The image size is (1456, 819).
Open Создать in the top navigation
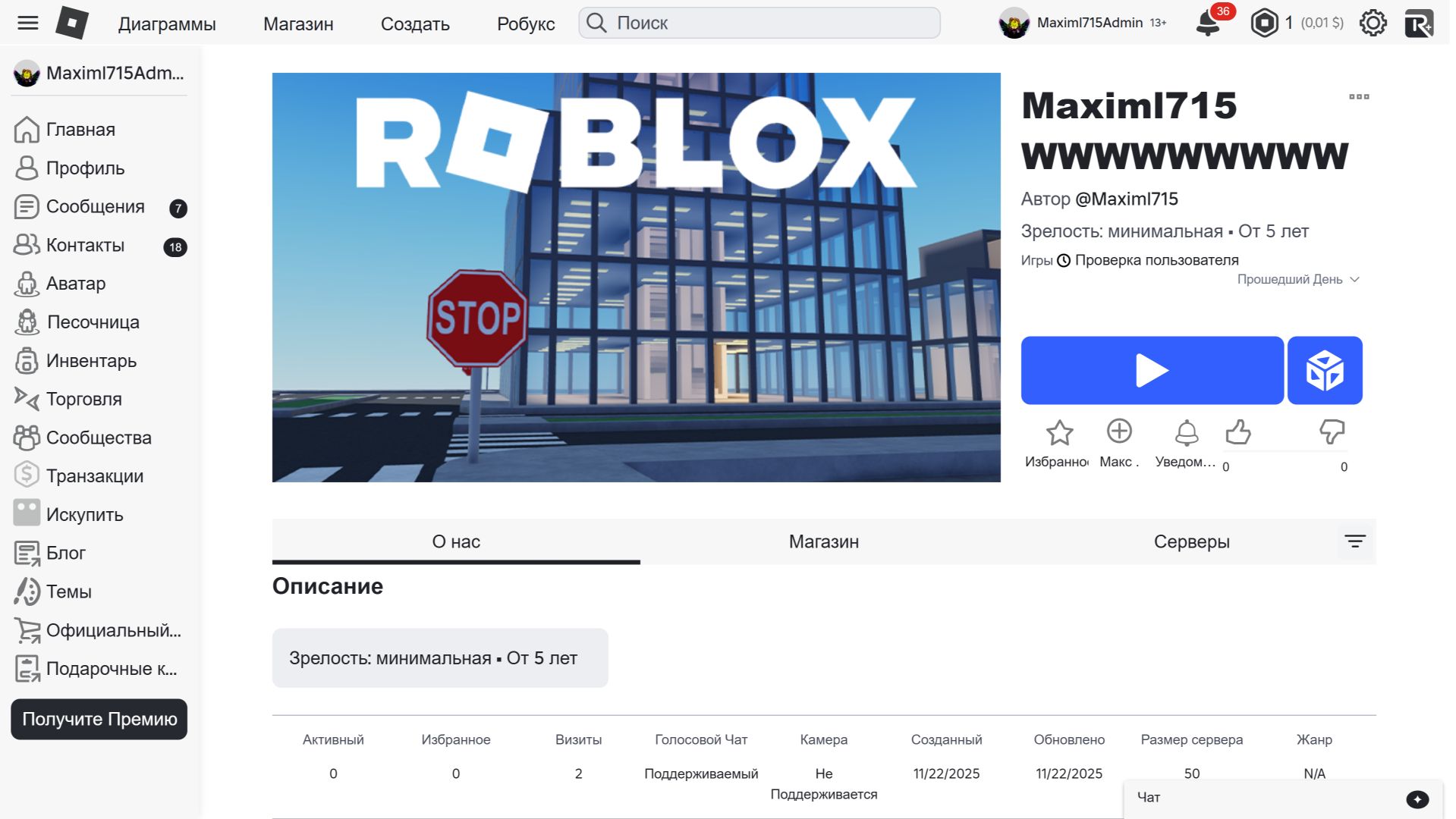[415, 24]
